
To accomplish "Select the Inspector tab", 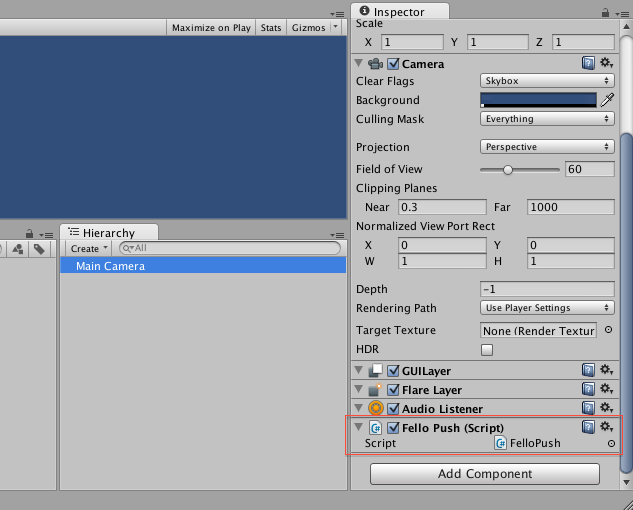I will (x=400, y=11).
